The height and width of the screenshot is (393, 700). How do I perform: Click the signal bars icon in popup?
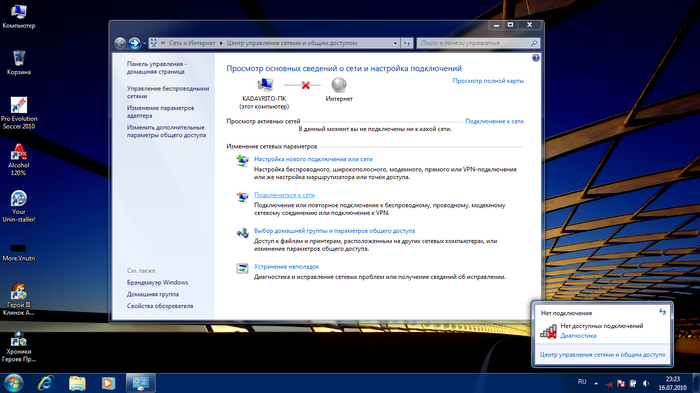pos(548,331)
